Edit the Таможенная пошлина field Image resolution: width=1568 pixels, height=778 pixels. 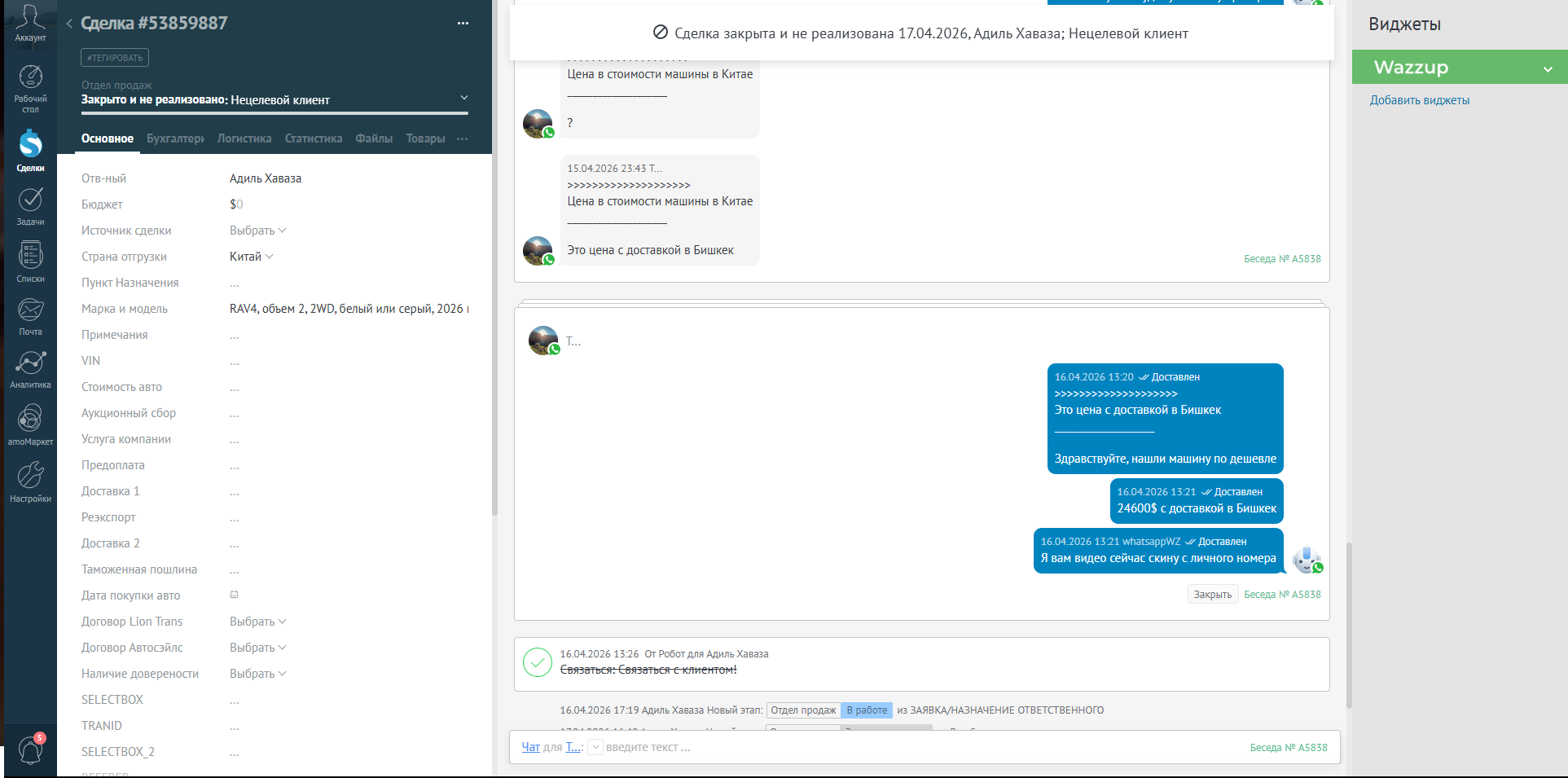[x=235, y=569]
